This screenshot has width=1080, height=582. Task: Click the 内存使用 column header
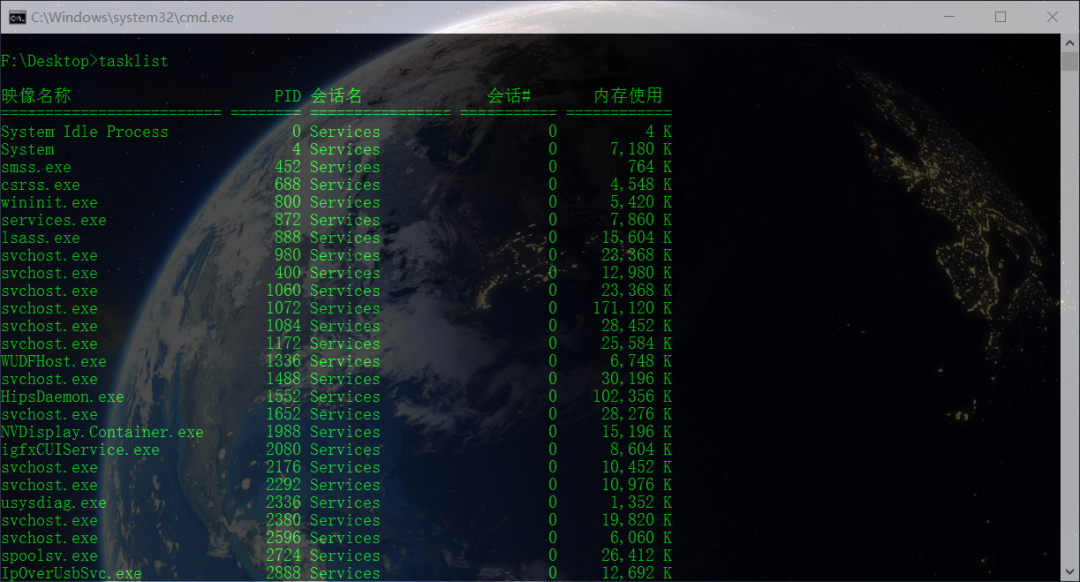point(628,96)
